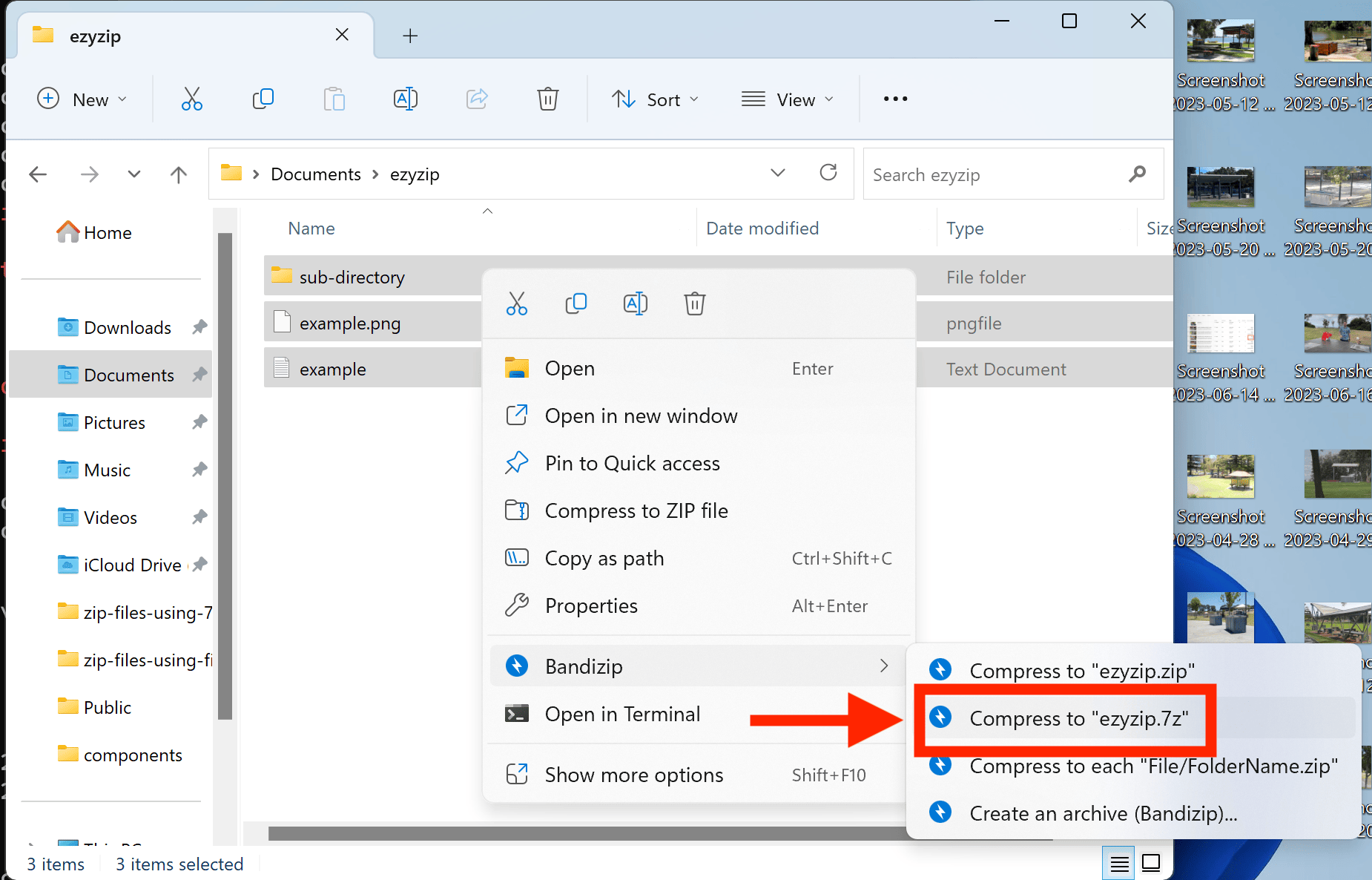Open the New item button
Screen dimensions: 1372x880
82,99
